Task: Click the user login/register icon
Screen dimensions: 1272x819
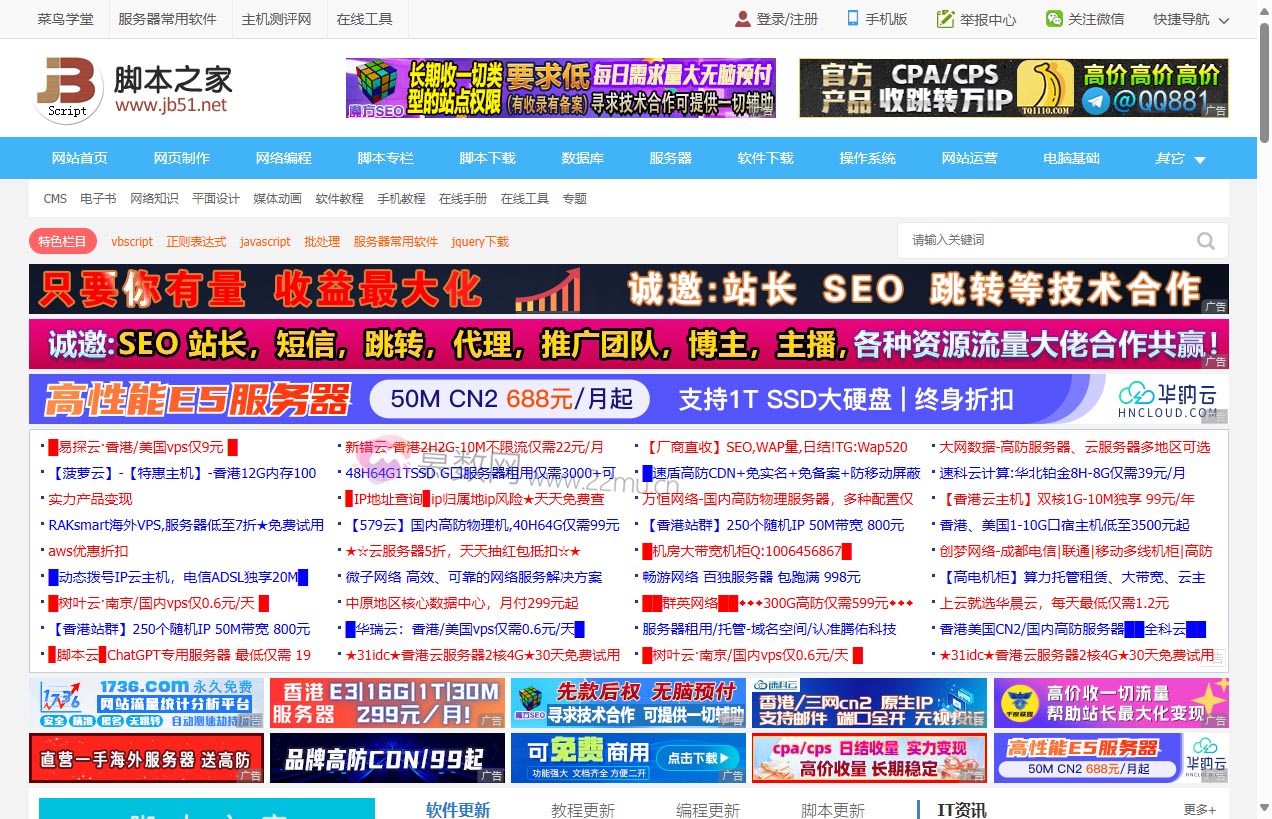Action: 742,19
